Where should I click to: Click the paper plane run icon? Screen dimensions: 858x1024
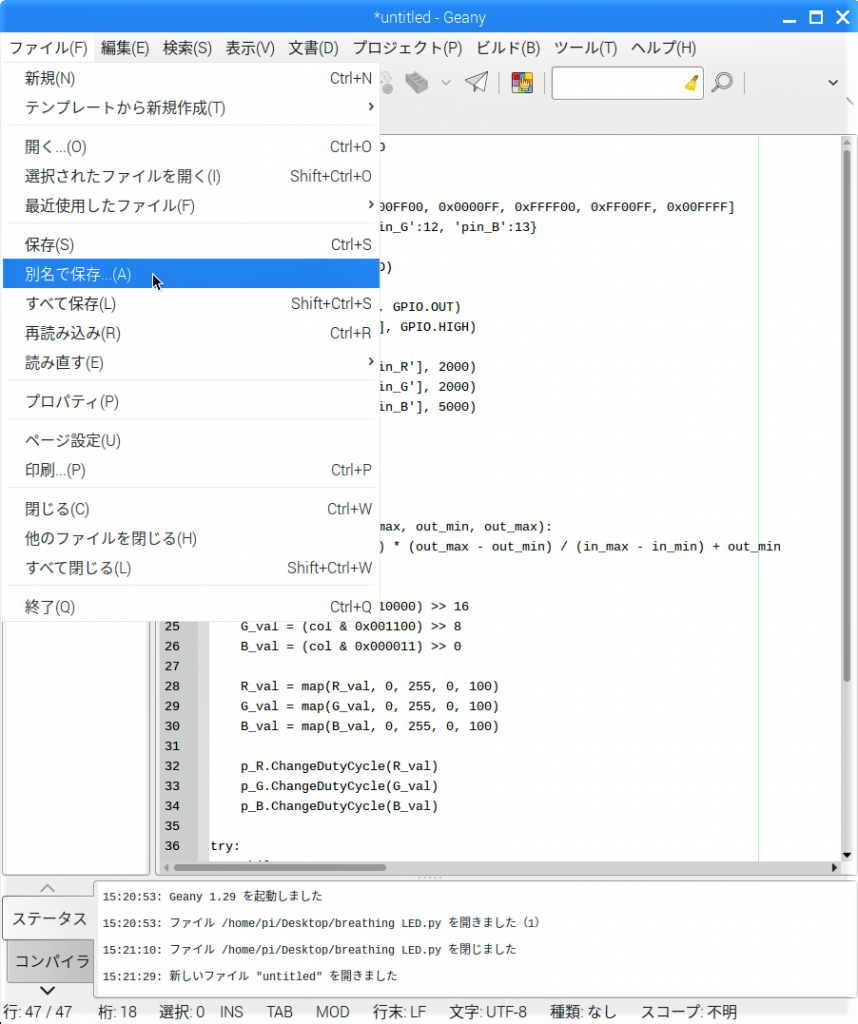(x=476, y=83)
